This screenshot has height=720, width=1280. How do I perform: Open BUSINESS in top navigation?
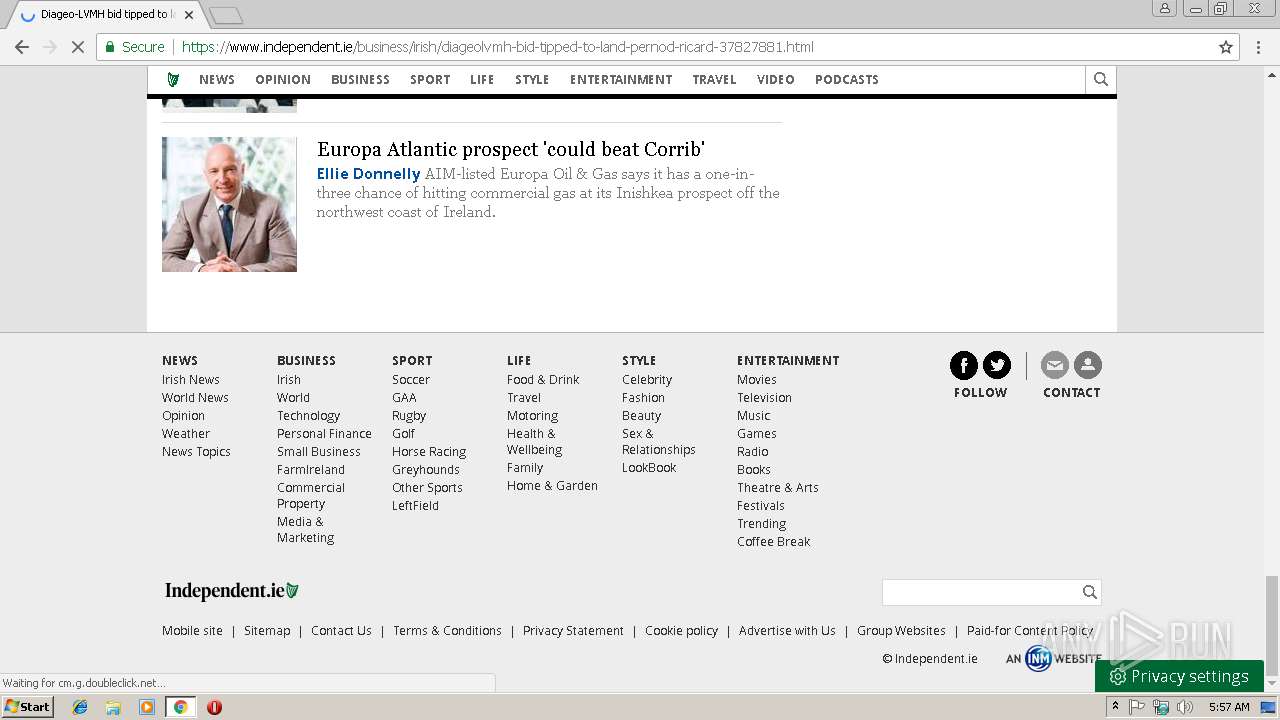(361, 80)
